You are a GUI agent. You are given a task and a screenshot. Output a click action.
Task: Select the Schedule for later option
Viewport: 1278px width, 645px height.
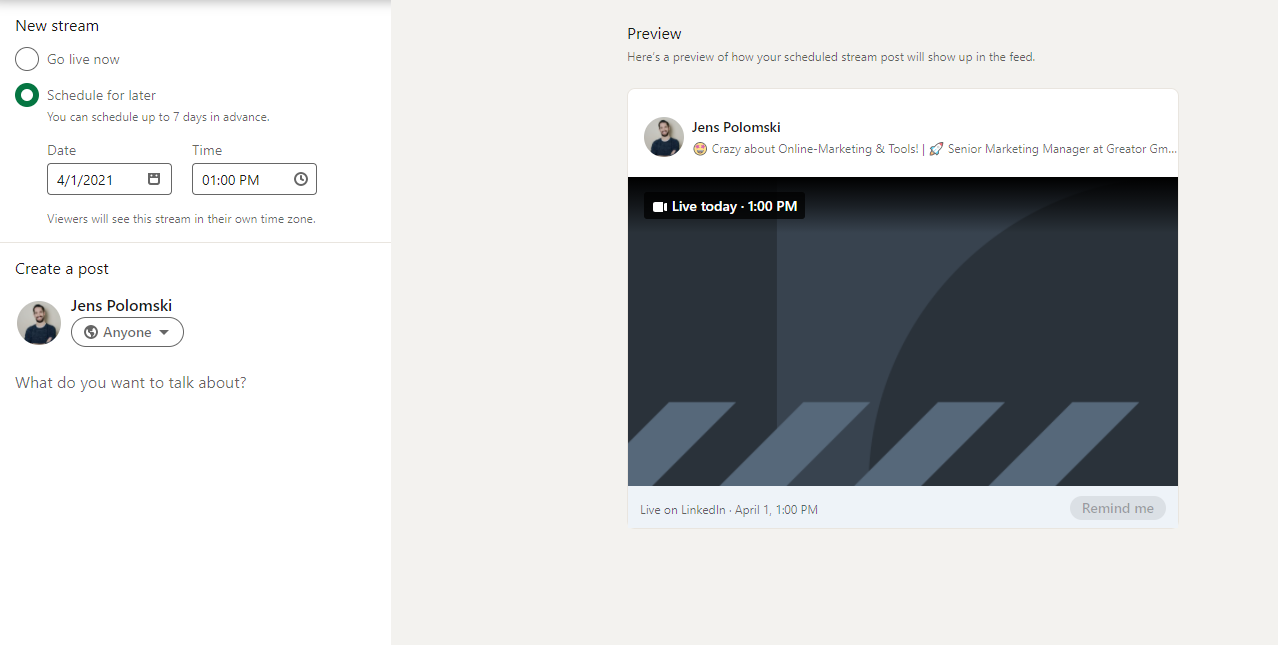point(27,95)
